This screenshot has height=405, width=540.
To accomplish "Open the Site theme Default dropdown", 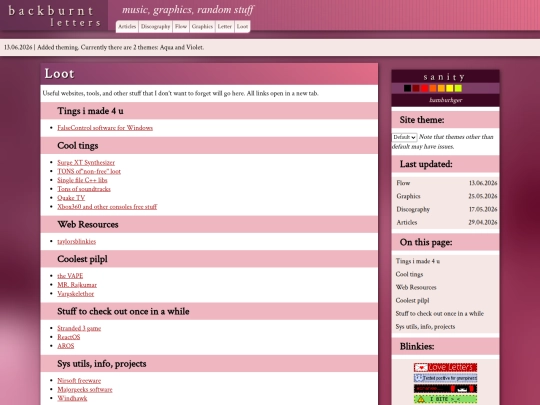I will [x=404, y=137].
